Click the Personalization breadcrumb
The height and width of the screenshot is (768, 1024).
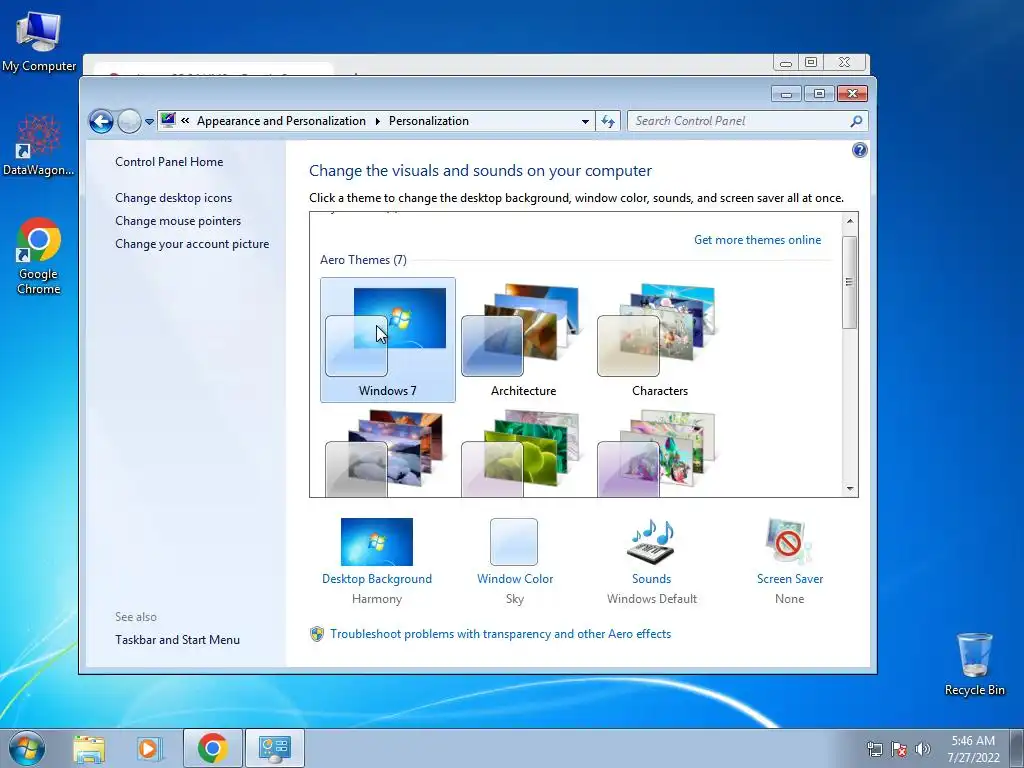tap(428, 121)
